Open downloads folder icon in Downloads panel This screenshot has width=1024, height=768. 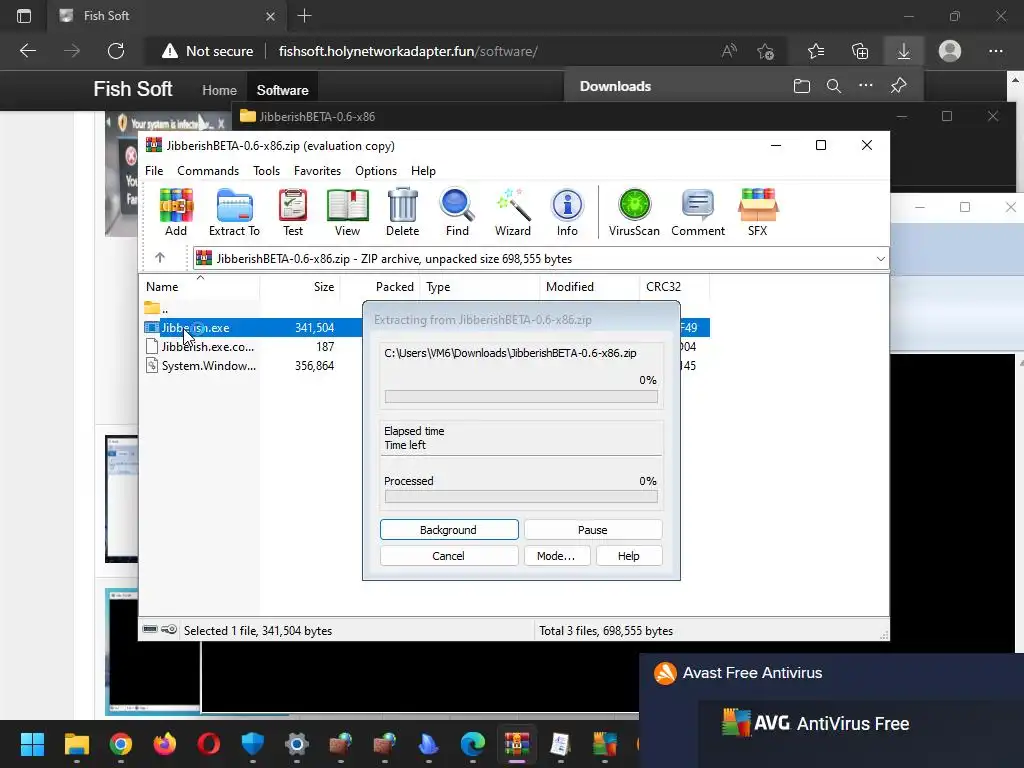[802, 86]
